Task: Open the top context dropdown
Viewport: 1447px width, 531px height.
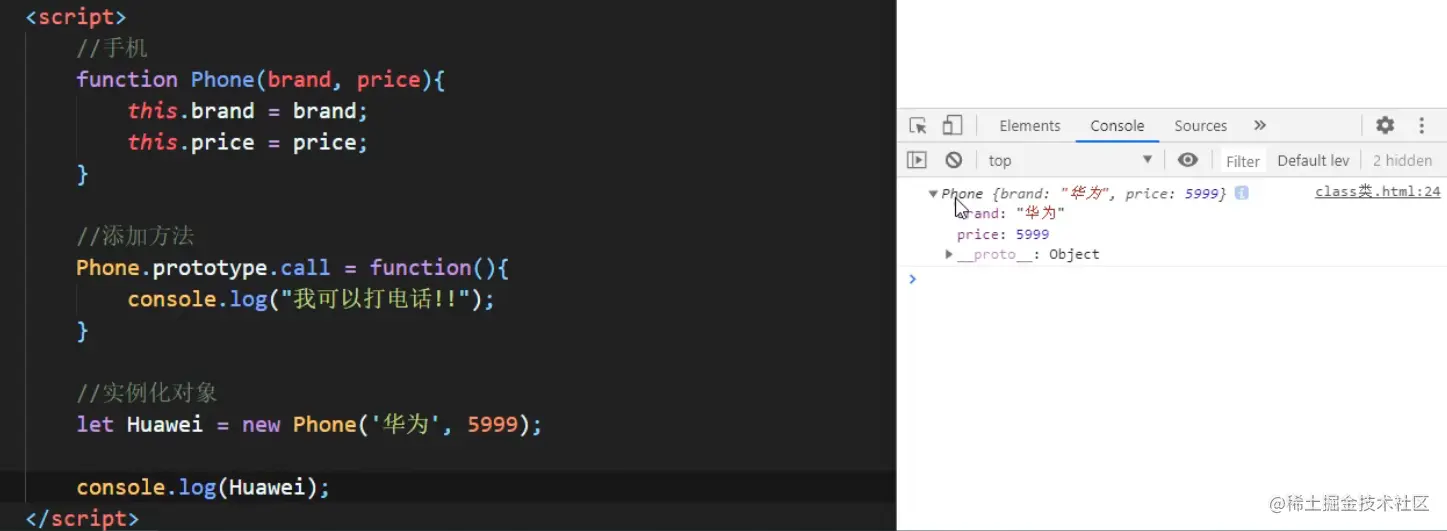Action: pyautogui.click(x=1069, y=160)
